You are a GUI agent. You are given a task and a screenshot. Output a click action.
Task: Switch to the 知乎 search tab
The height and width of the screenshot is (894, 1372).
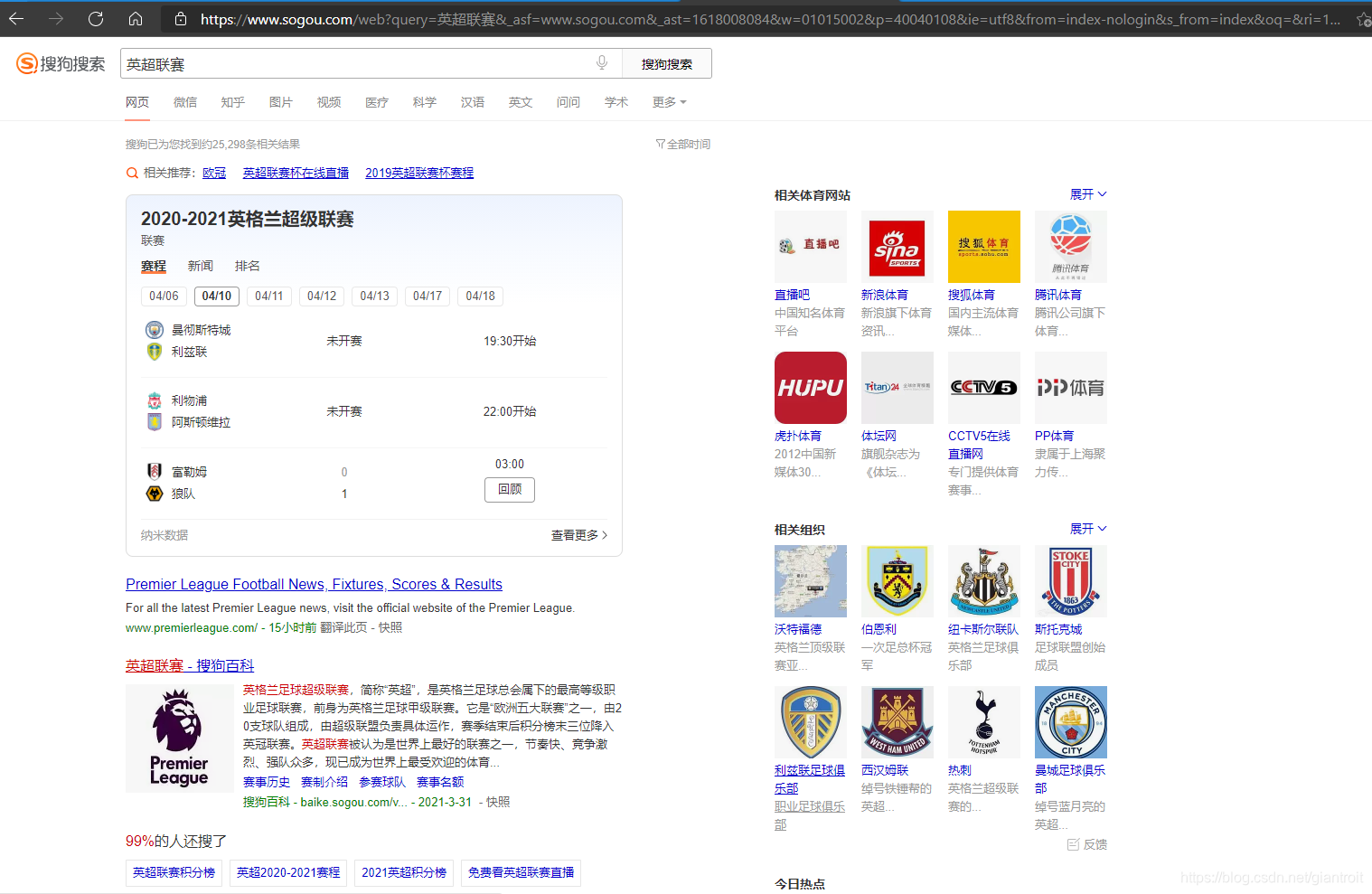click(233, 102)
